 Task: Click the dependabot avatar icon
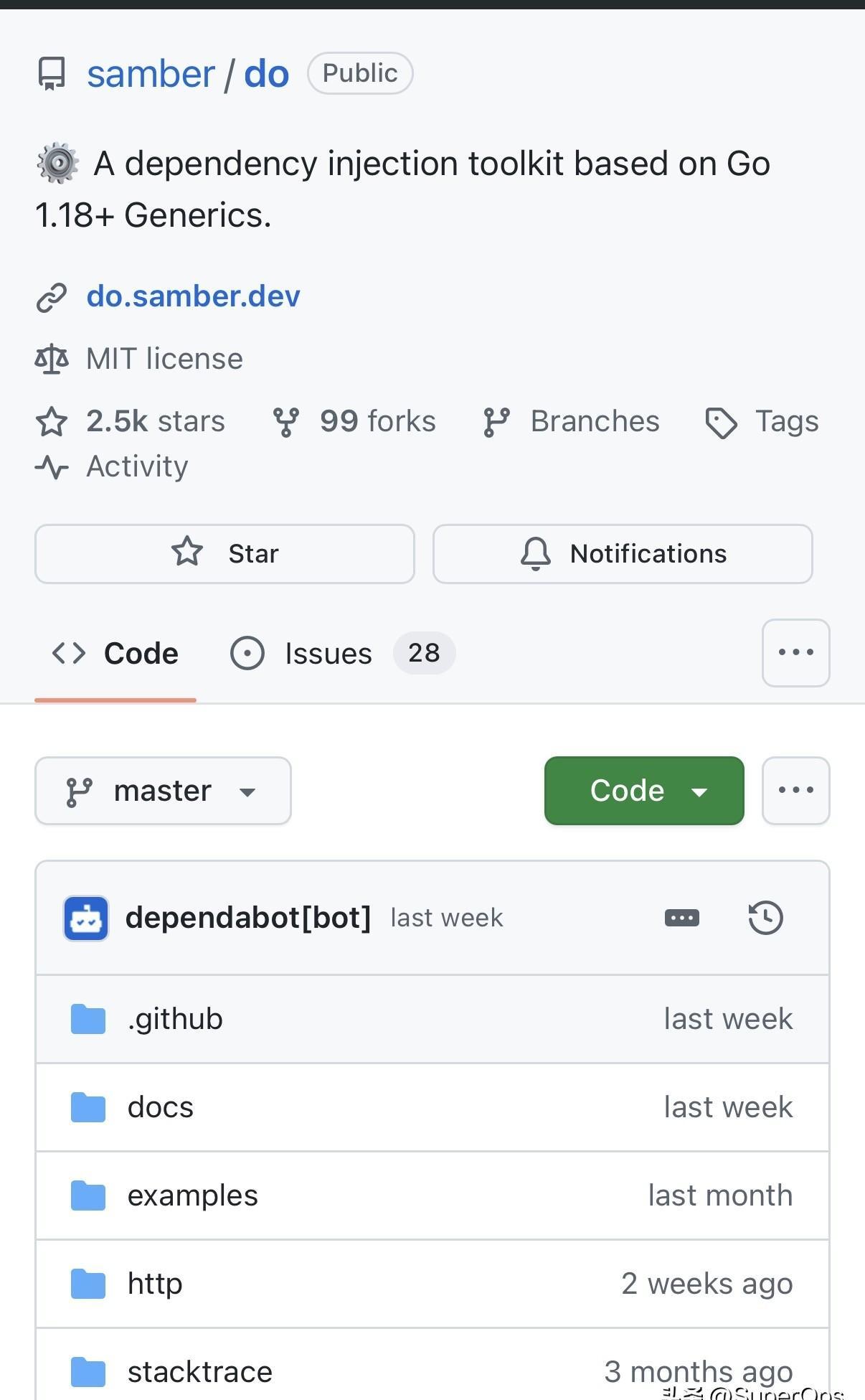[x=86, y=918]
